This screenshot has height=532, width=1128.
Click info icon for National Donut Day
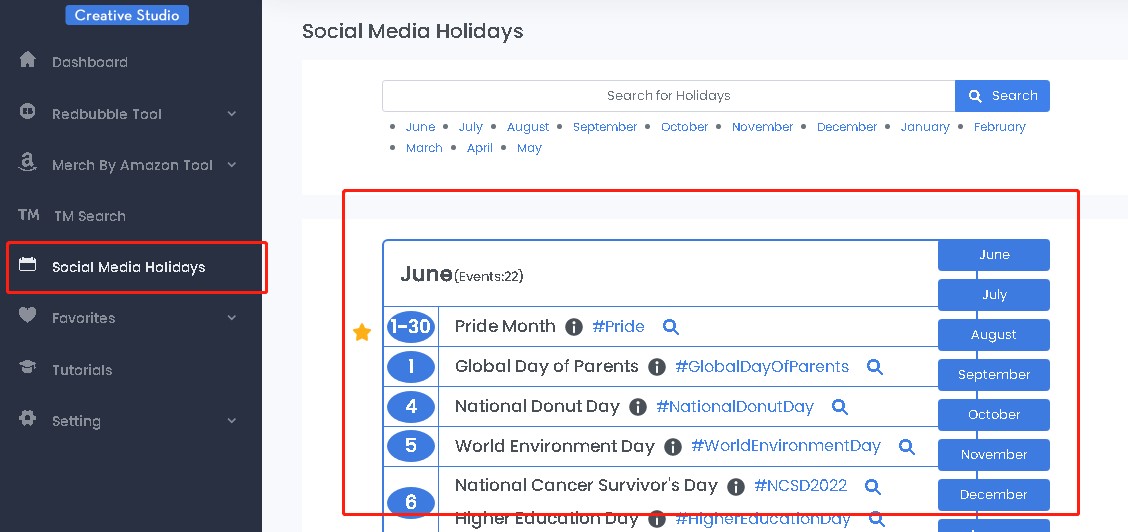(637, 407)
